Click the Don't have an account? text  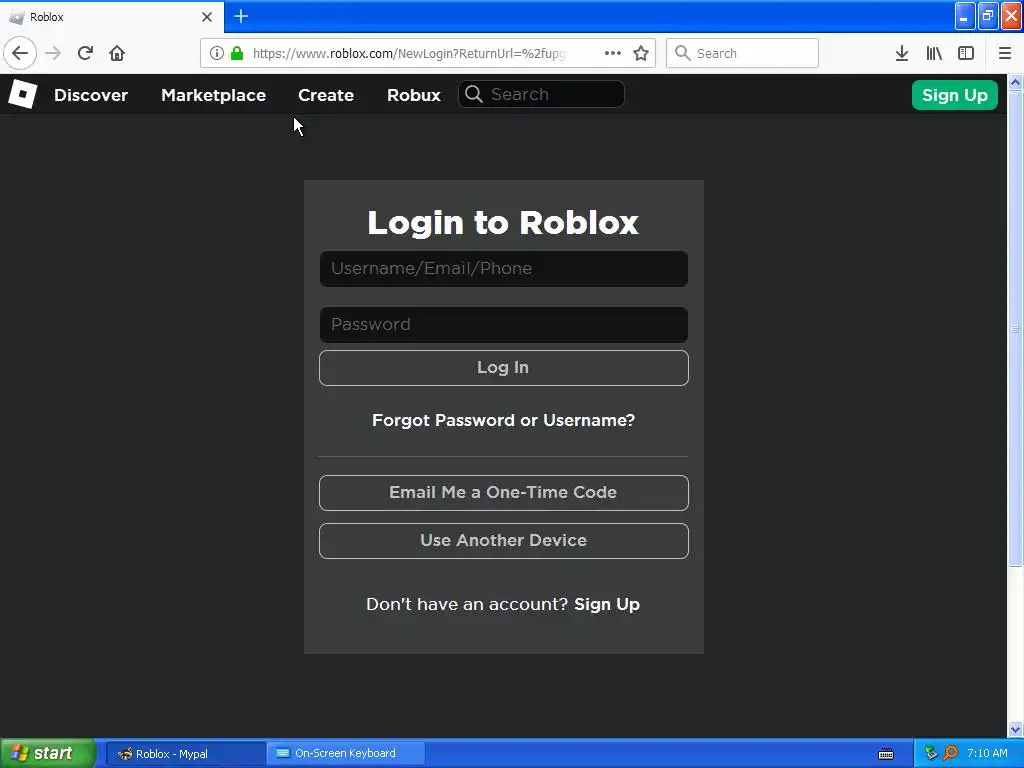[x=467, y=604]
